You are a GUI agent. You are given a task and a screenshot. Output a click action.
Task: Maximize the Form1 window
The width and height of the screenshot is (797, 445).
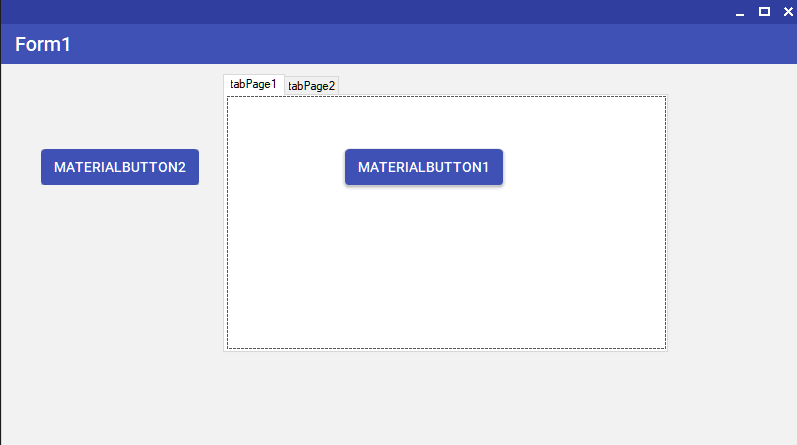coord(764,12)
